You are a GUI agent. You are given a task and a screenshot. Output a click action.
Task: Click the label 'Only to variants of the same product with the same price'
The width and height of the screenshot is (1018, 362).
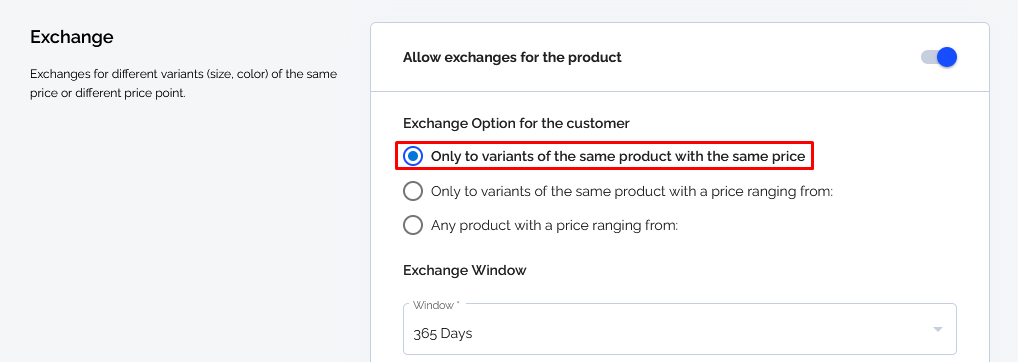pyautogui.click(x=618, y=156)
